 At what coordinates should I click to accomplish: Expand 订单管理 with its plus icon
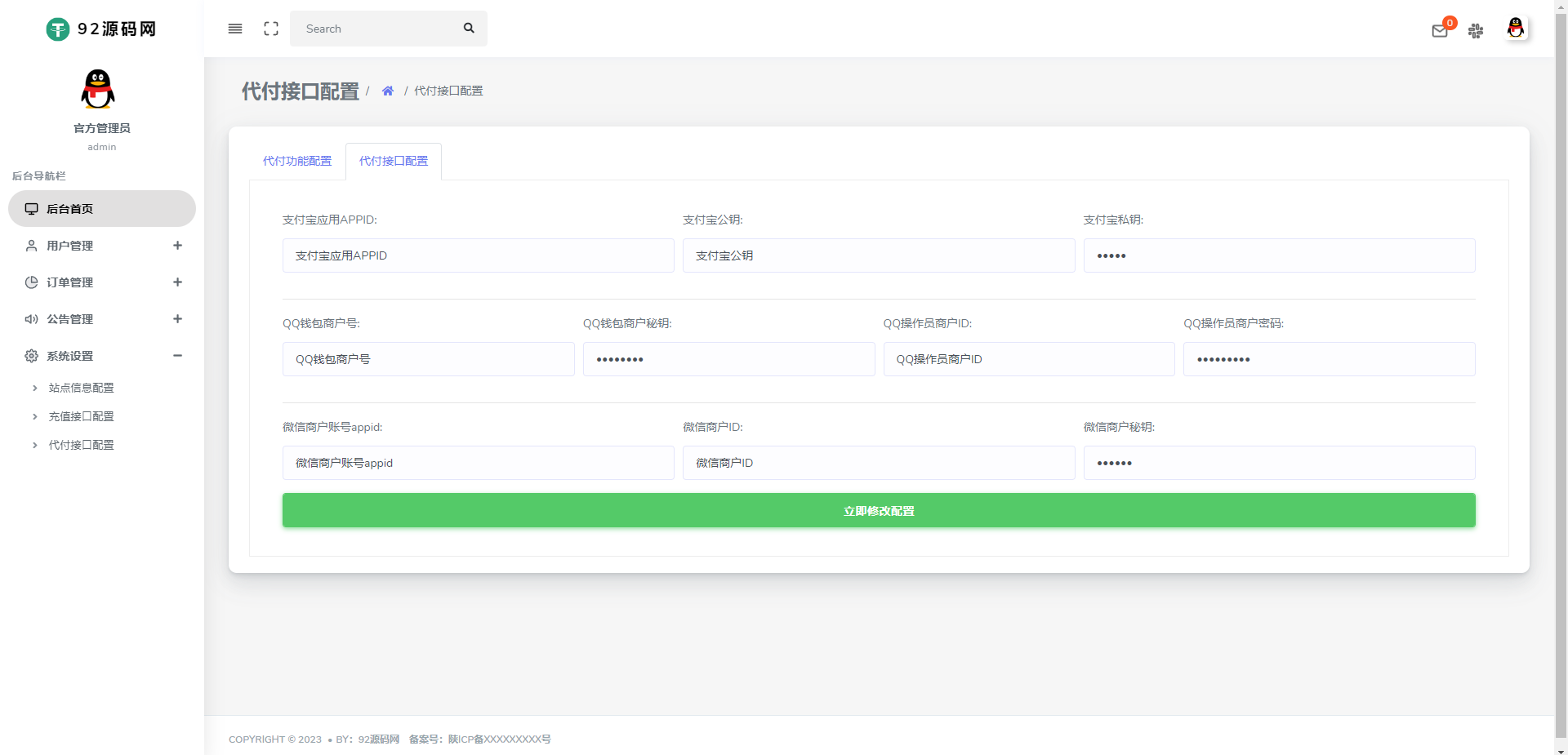(177, 282)
